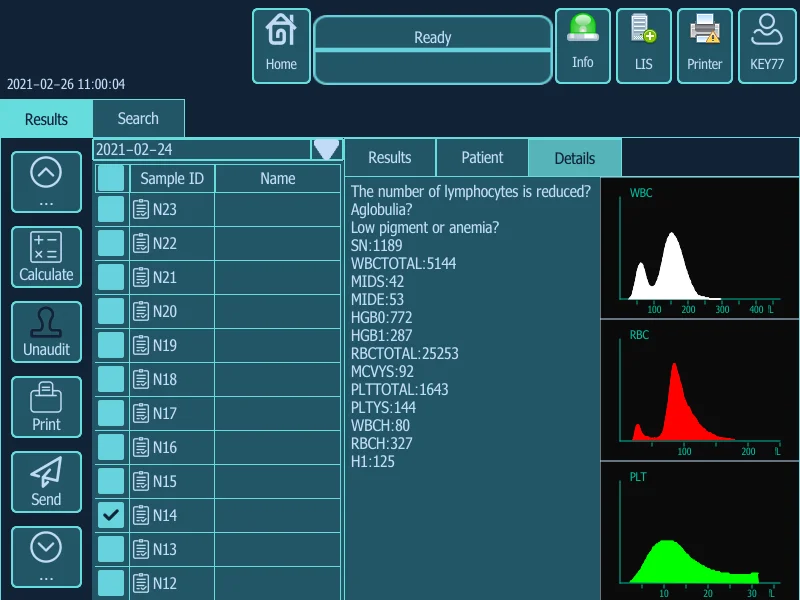Open the Printer status
This screenshot has width=800, height=600.
pos(705,46)
